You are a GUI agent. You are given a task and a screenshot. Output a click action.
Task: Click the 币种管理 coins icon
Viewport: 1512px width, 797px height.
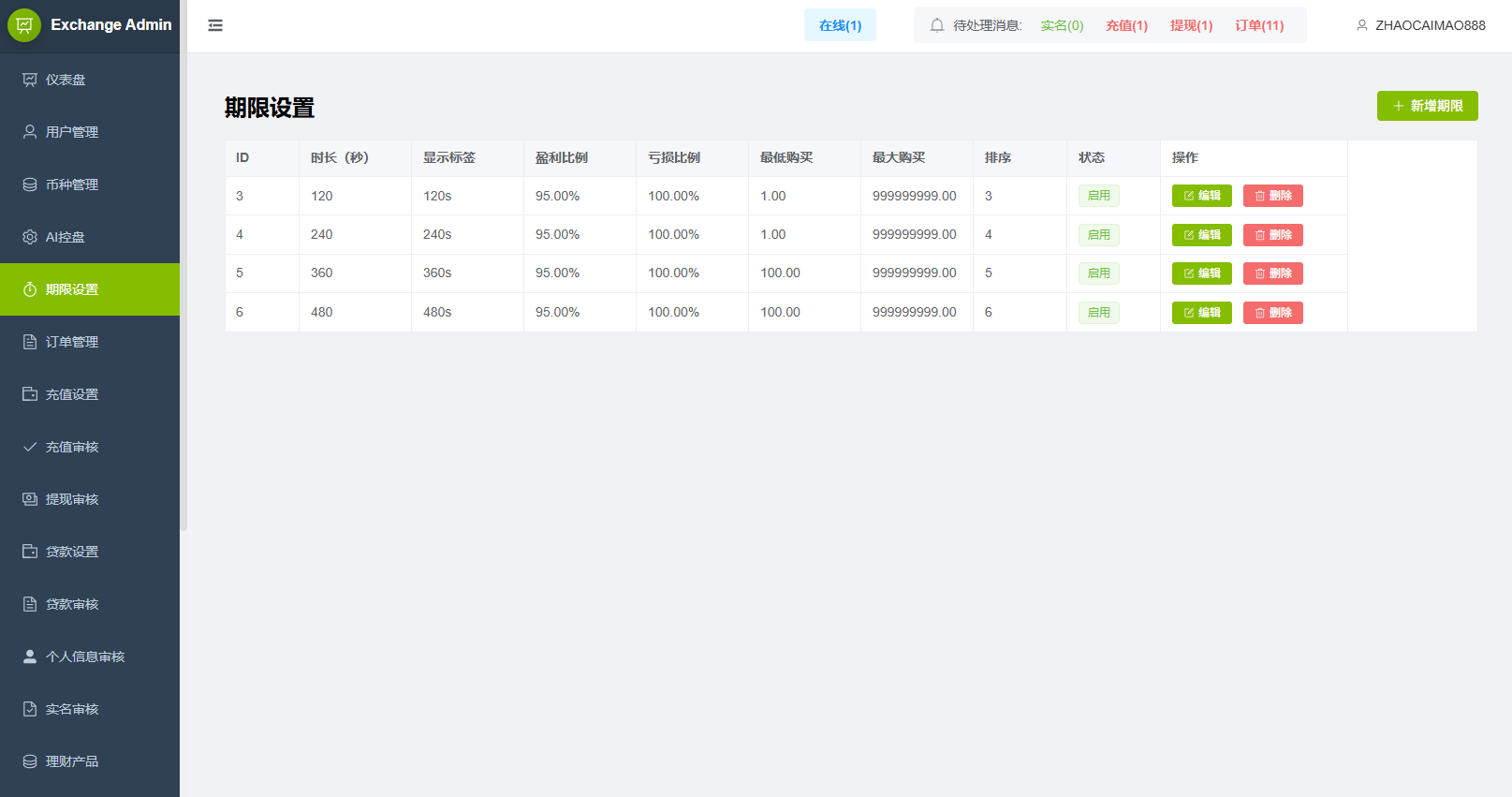[x=30, y=184]
